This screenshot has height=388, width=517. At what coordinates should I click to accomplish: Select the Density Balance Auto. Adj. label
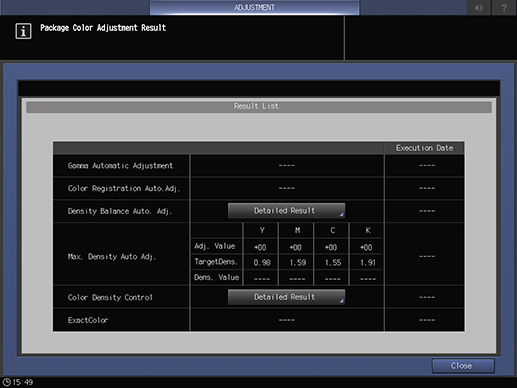(120, 211)
